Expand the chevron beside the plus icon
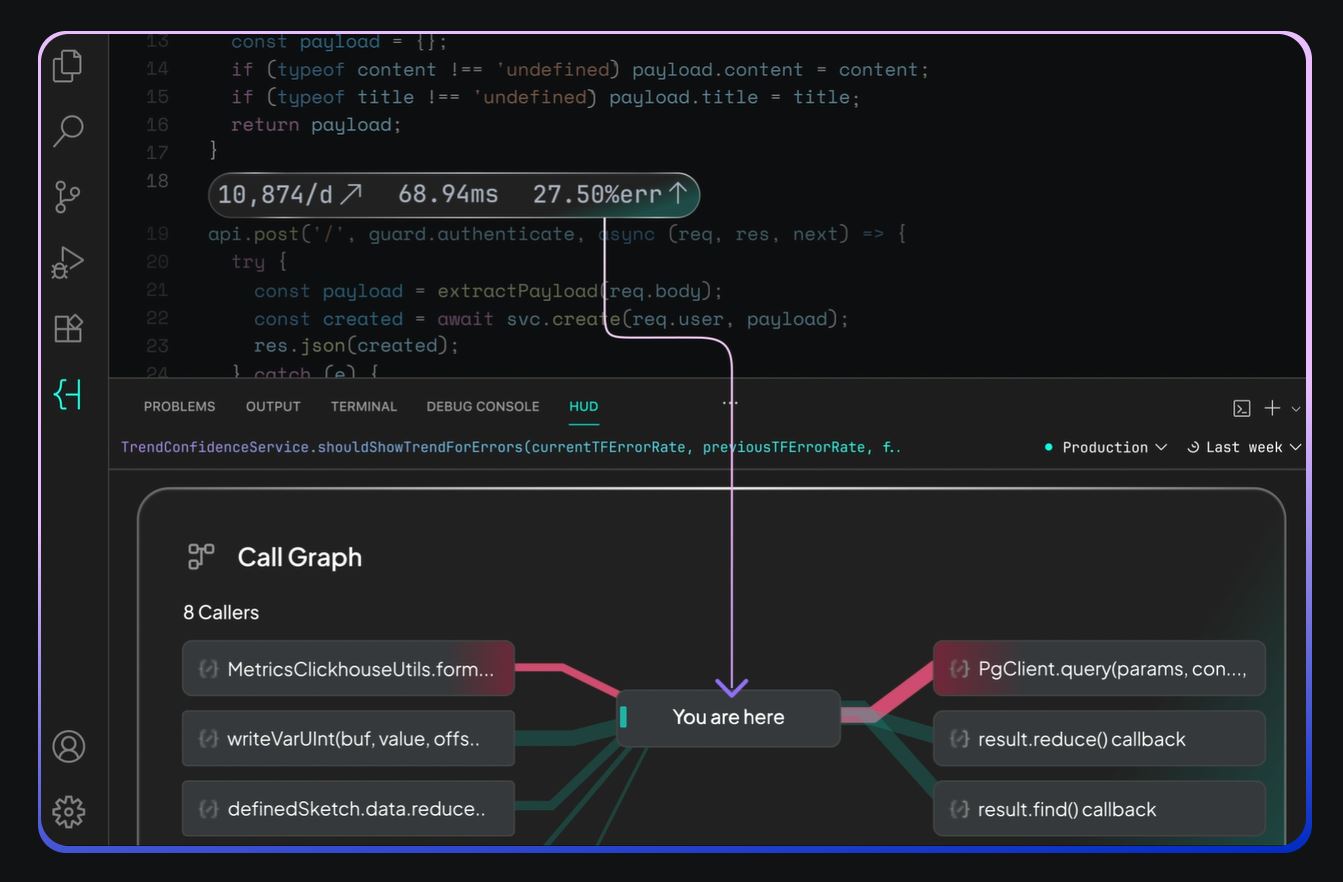 pos(1296,408)
